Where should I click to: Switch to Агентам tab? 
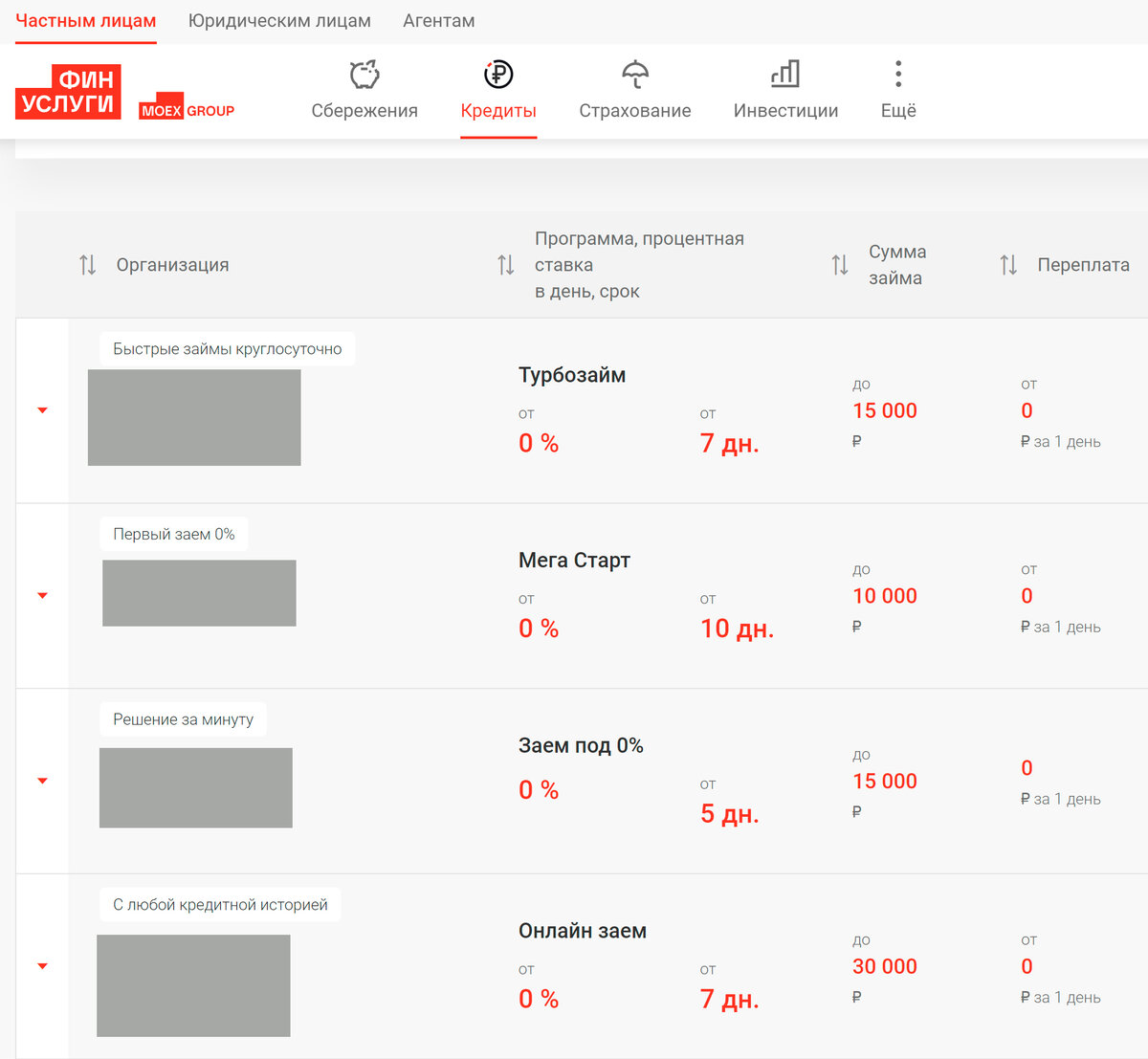[x=439, y=21]
